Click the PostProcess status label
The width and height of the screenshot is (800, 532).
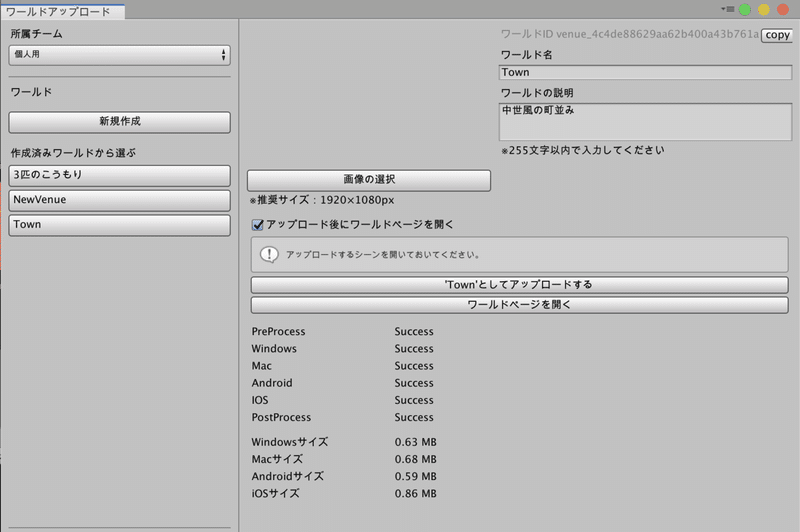tap(281, 417)
